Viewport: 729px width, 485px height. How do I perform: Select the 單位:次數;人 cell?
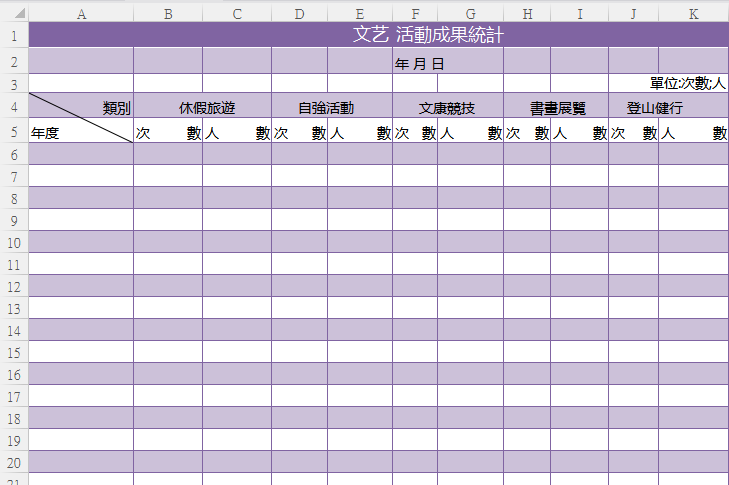[692, 84]
